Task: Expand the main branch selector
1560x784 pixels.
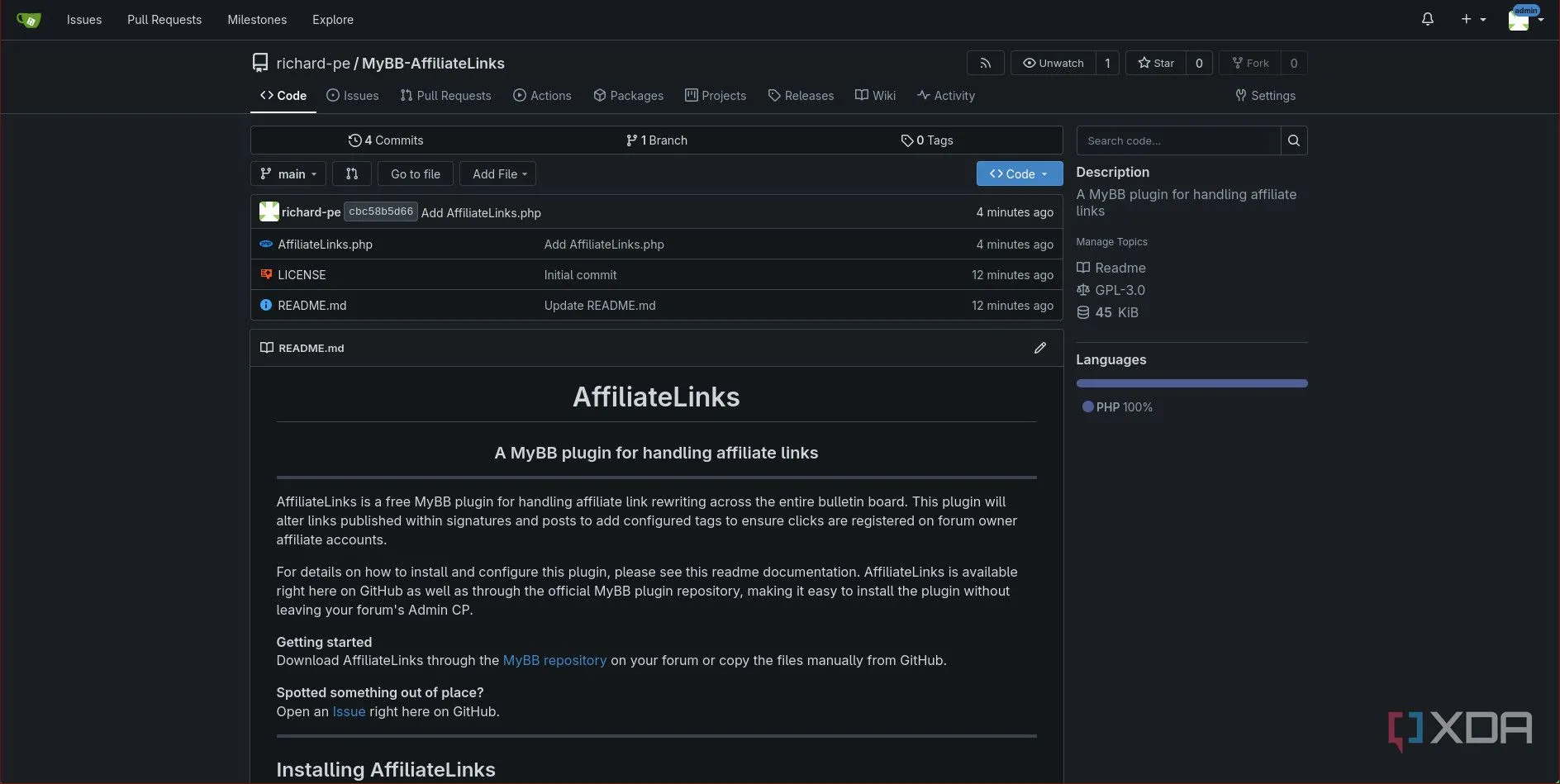Action: pos(288,173)
